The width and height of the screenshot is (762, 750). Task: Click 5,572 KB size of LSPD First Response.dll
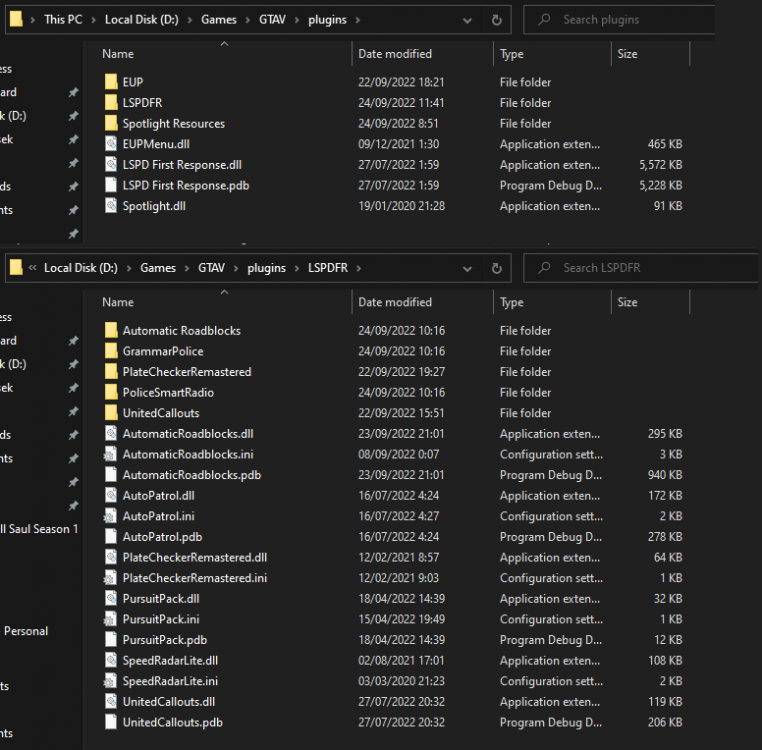660,165
